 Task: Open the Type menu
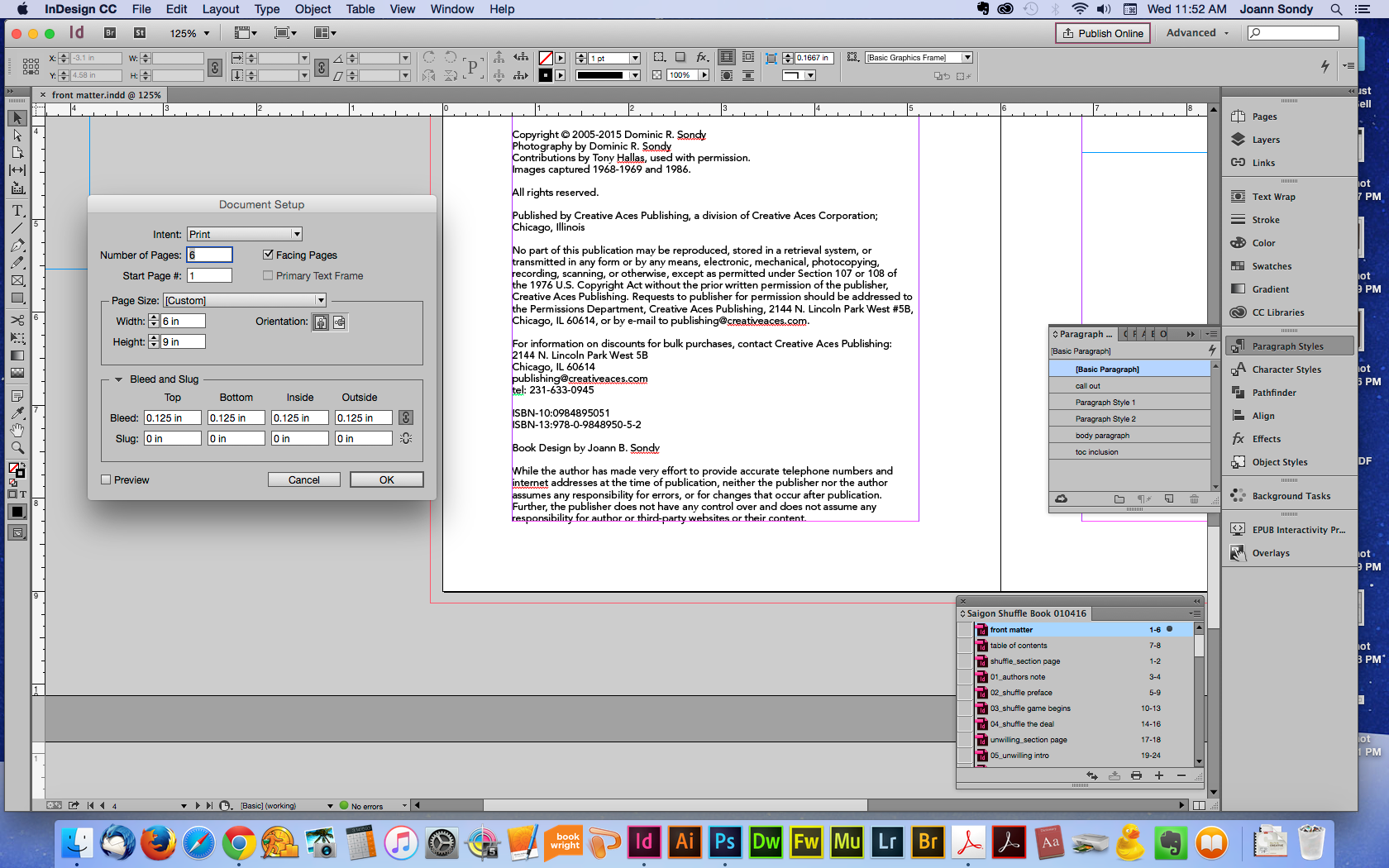[267, 9]
